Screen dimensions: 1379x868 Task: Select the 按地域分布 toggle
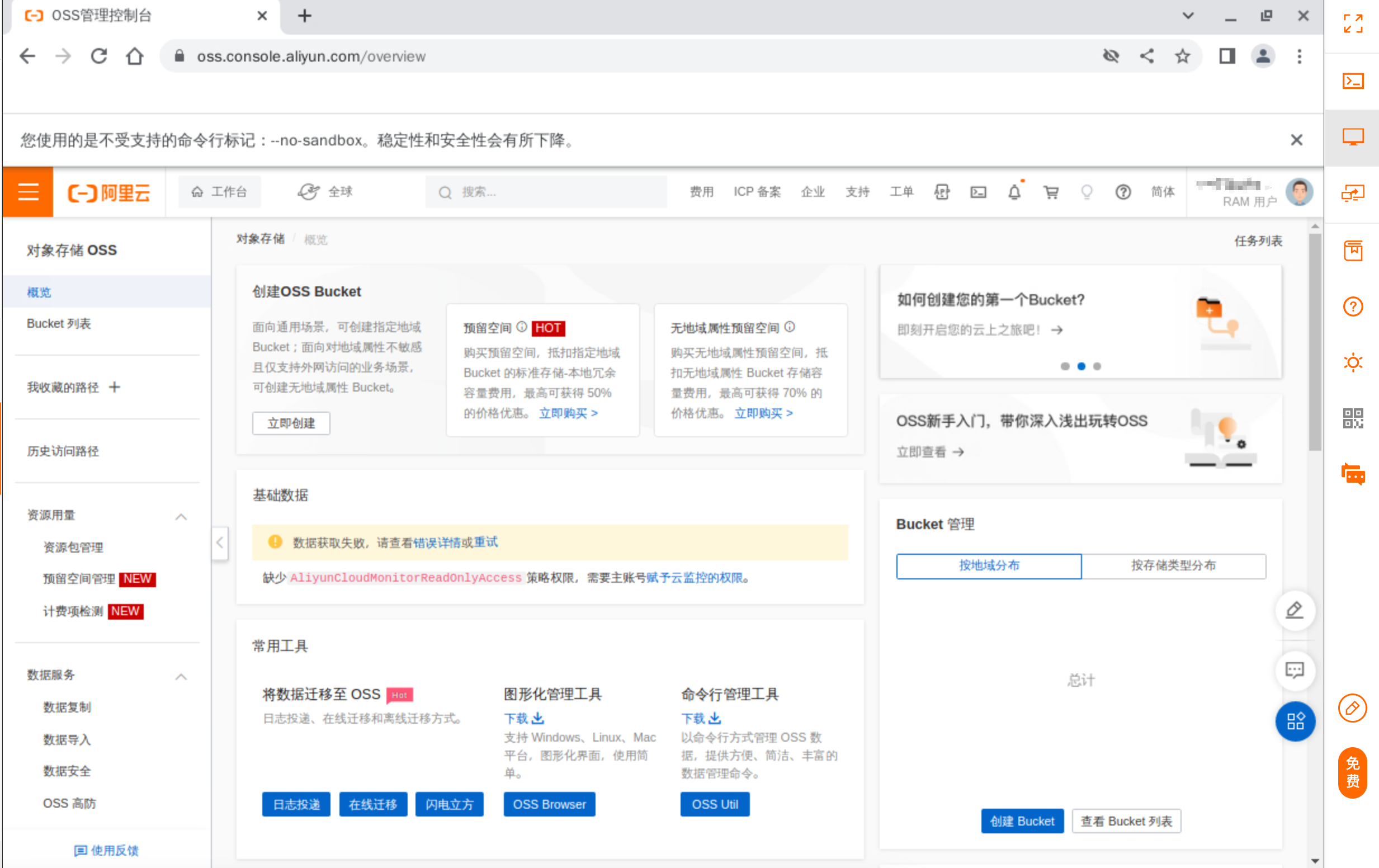point(989,565)
